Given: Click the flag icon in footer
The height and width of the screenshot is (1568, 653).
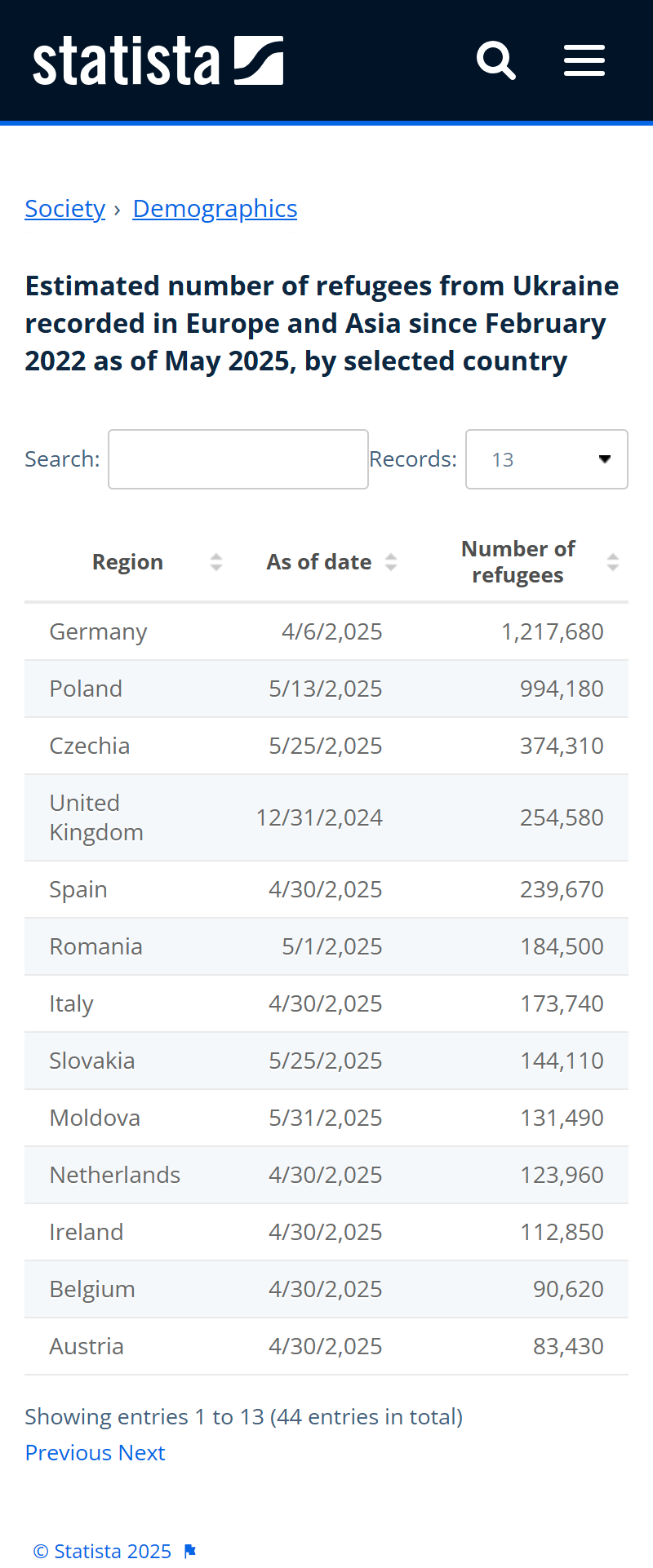Looking at the screenshot, I should point(190,1551).
